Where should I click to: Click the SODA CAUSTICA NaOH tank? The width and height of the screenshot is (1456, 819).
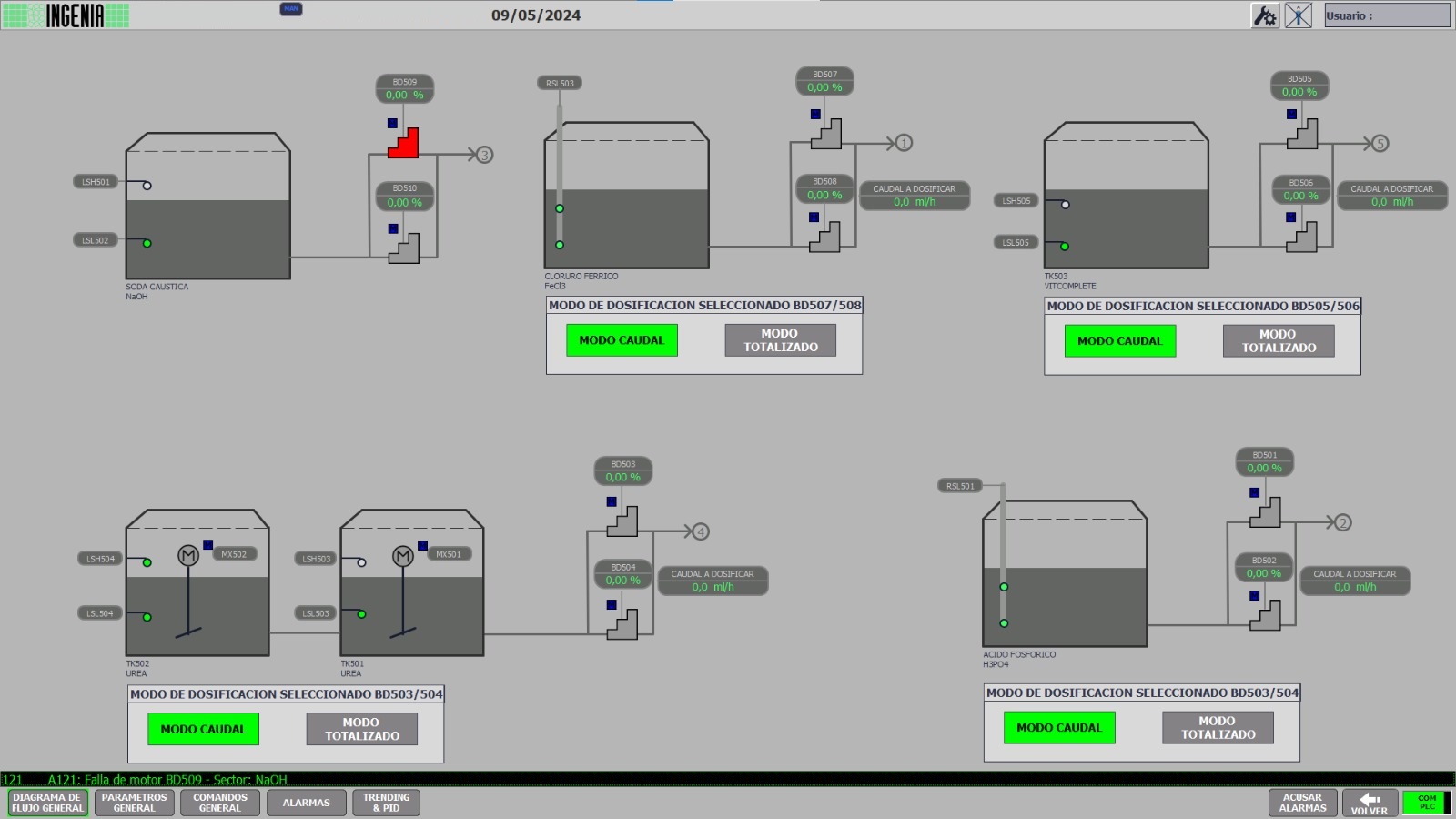208,207
